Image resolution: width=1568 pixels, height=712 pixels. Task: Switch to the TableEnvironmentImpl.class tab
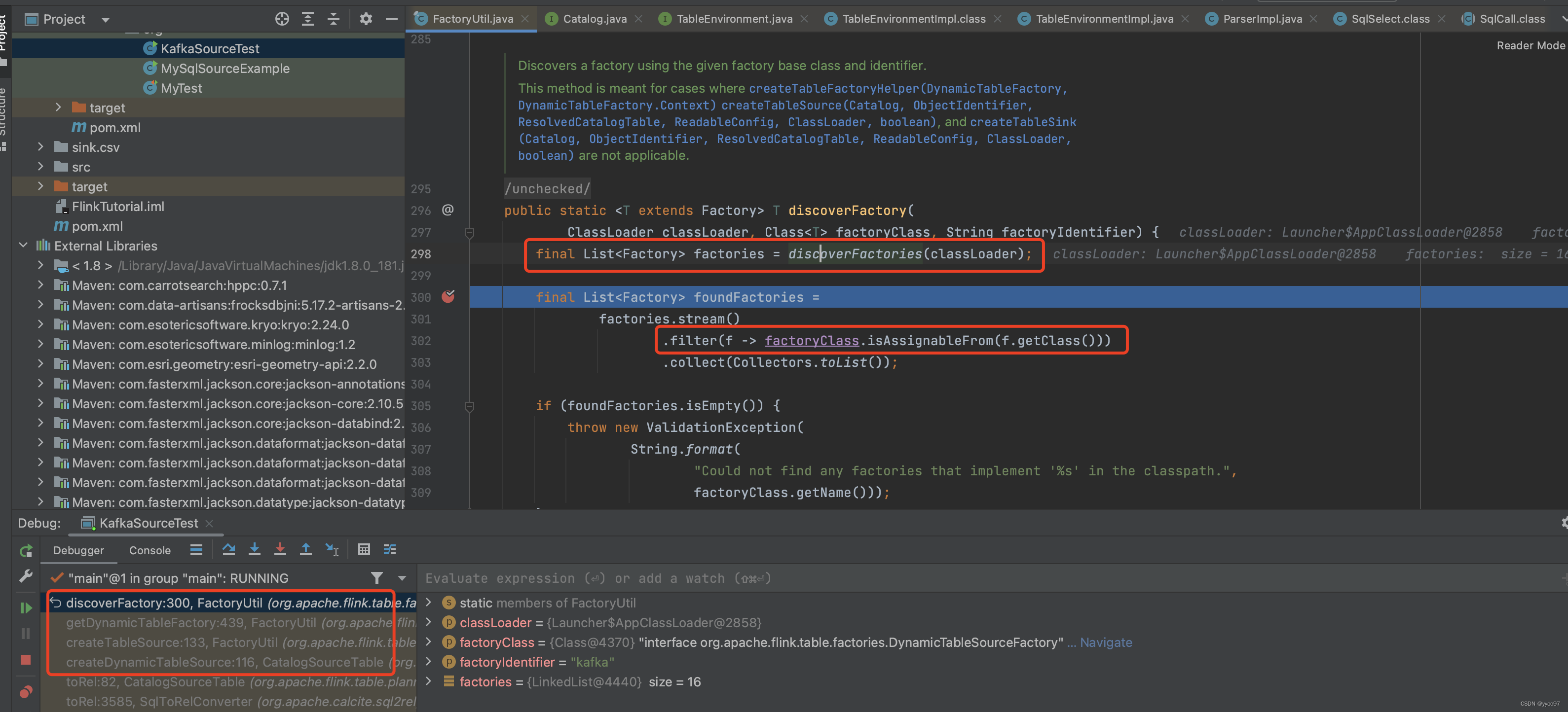click(914, 19)
